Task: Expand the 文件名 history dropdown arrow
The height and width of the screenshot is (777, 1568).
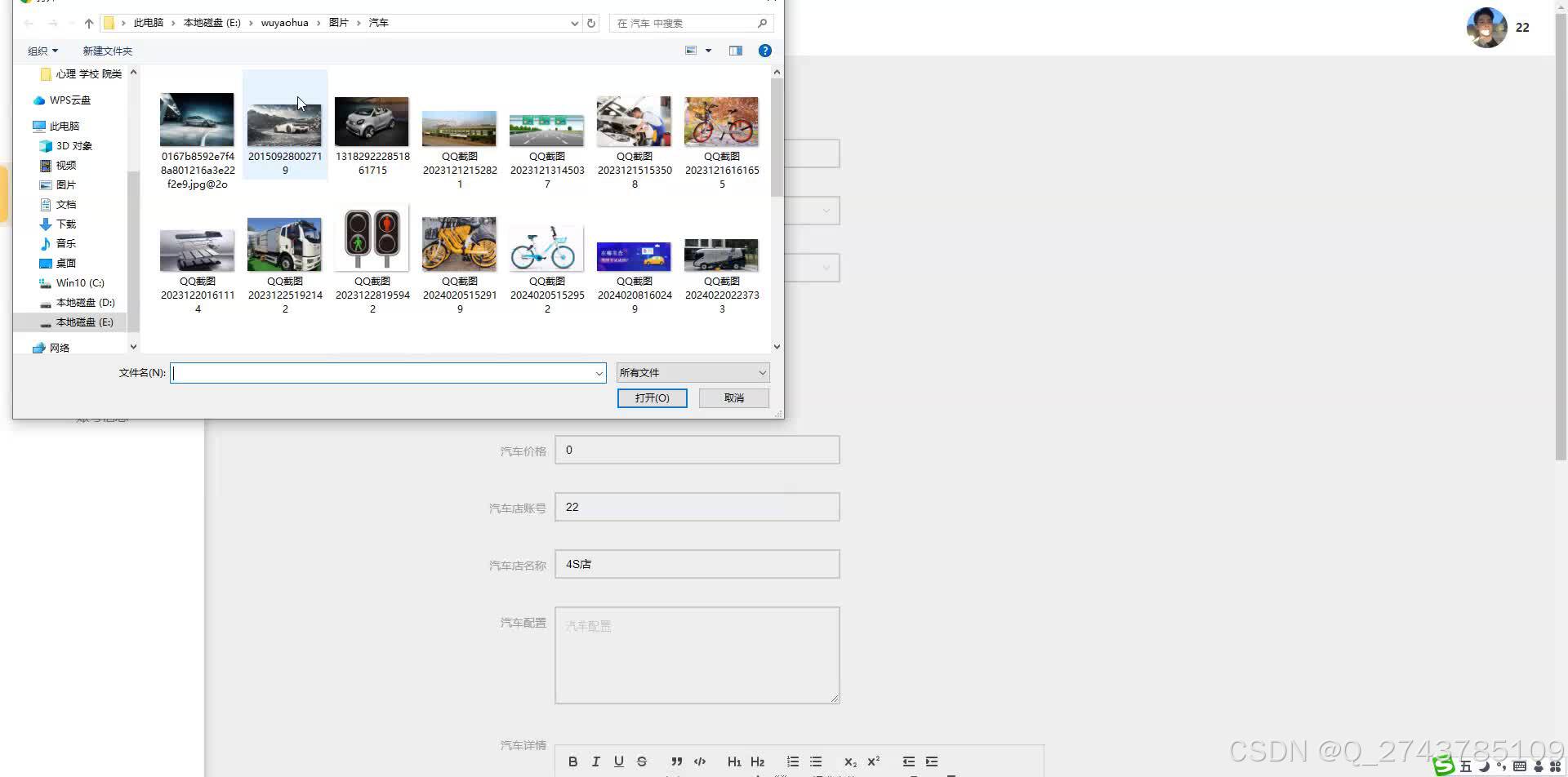Action: [599, 373]
